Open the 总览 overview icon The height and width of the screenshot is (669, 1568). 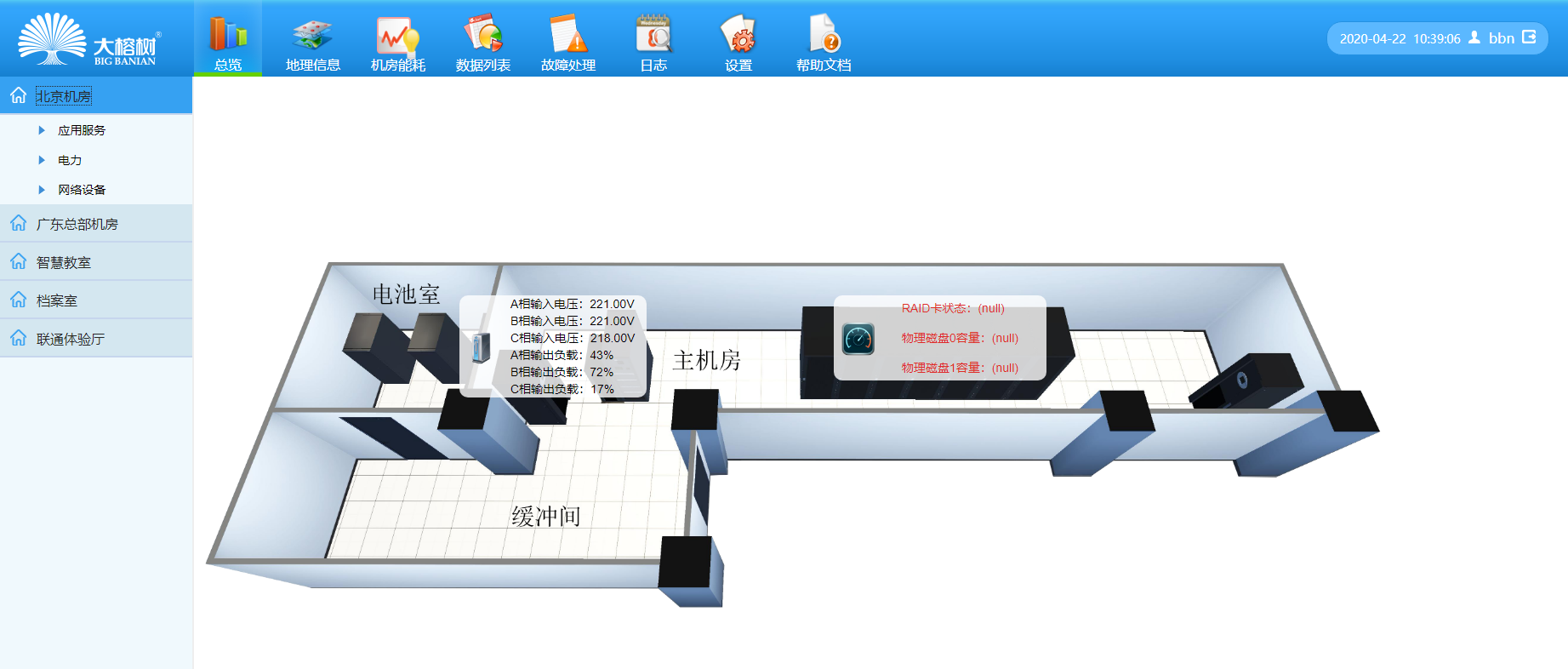pos(228,34)
